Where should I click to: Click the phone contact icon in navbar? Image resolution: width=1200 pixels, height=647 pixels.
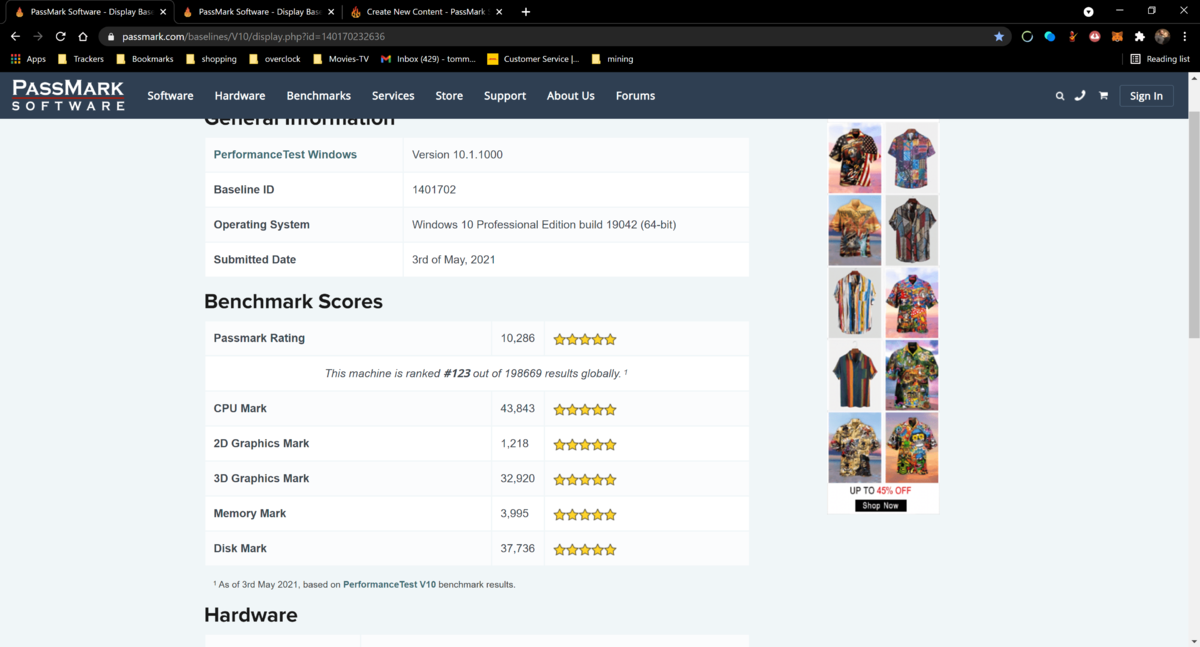[x=1080, y=96]
